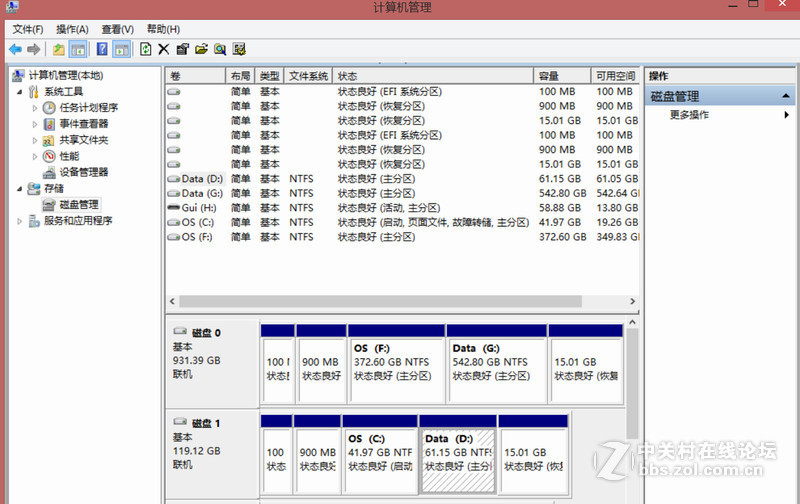Screen dimensions: 800x504
Task: Toggle the show/hide console tree button
Action: coord(78,49)
